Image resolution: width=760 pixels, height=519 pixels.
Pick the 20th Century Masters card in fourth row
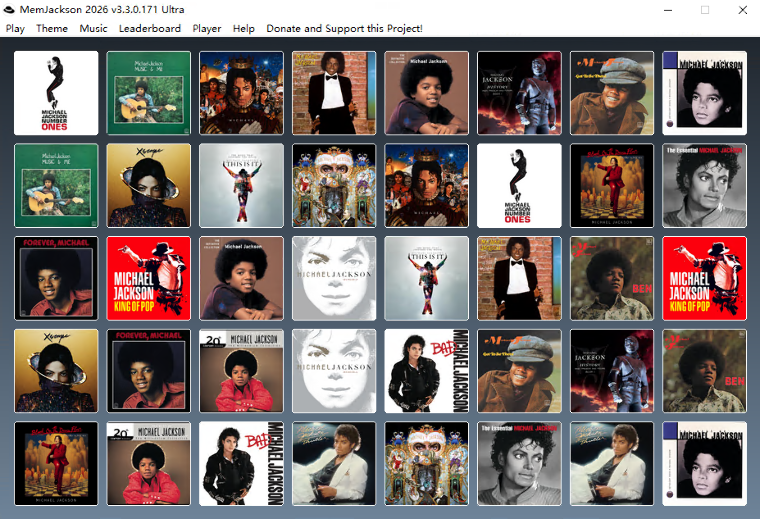pos(241,371)
